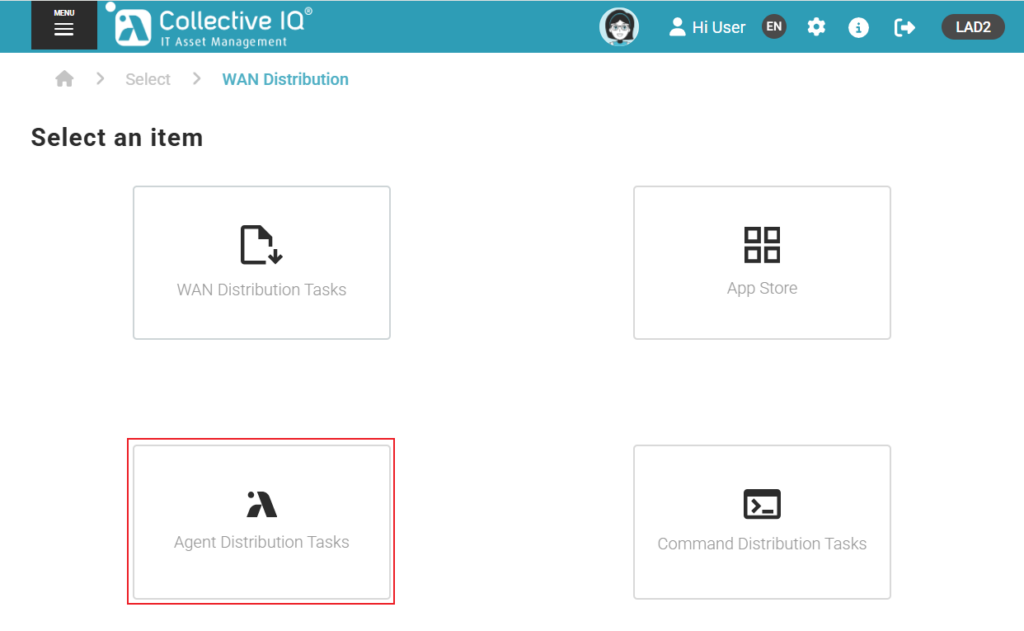Open the App Store card
This screenshot has height=631, width=1024.
coord(762,263)
